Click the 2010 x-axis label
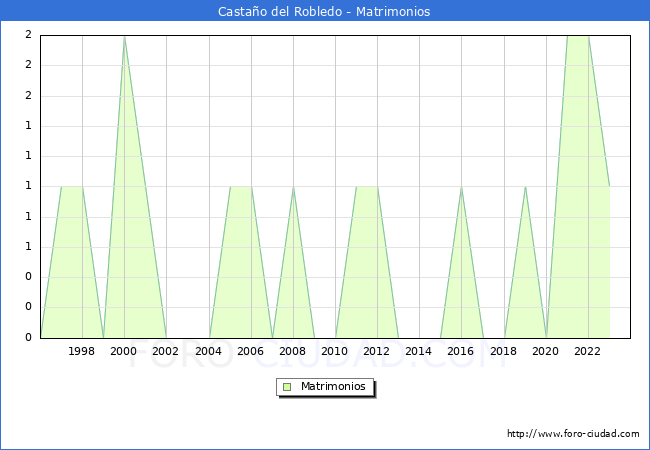The height and width of the screenshot is (450, 650). coord(335,351)
